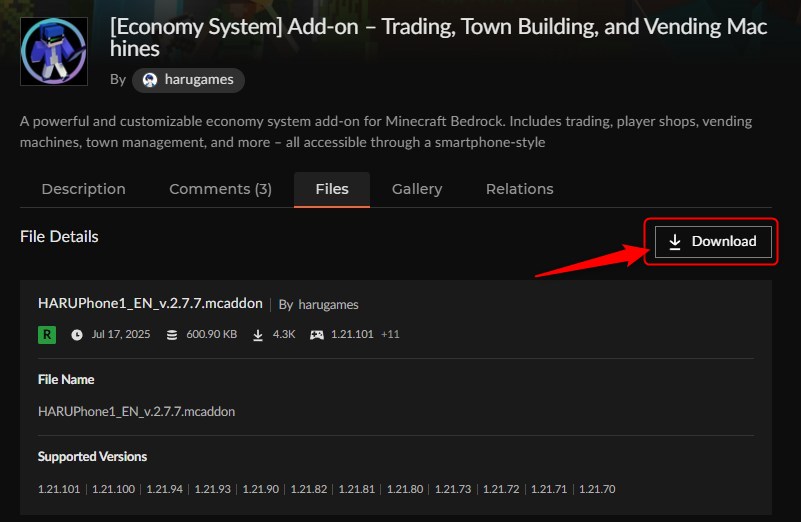Click supported version 1.21.90
The width and height of the screenshot is (801, 522).
click(x=261, y=489)
